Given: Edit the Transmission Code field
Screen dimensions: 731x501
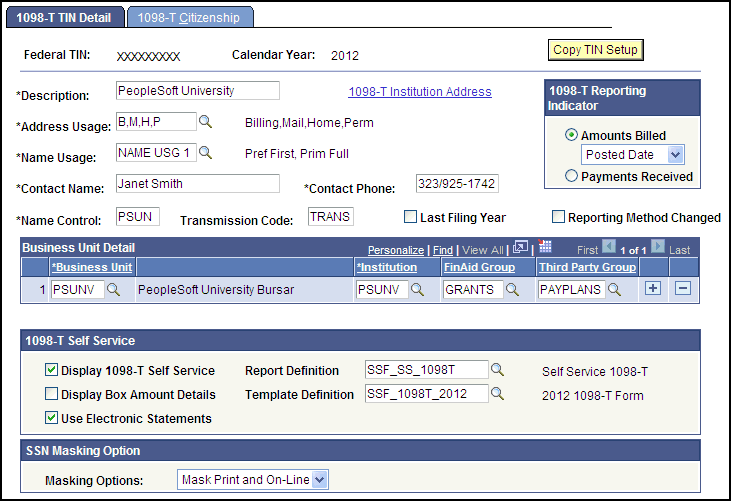Looking at the screenshot, I should click(331, 217).
